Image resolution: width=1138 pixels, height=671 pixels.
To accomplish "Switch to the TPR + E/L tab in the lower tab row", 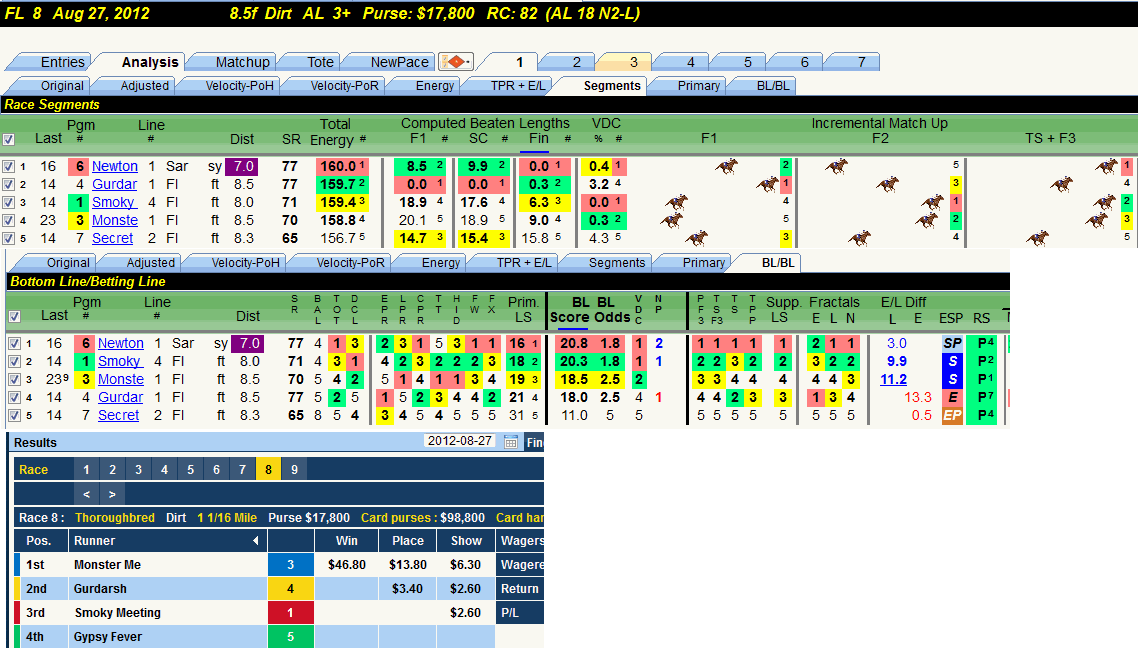I will [523, 263].
